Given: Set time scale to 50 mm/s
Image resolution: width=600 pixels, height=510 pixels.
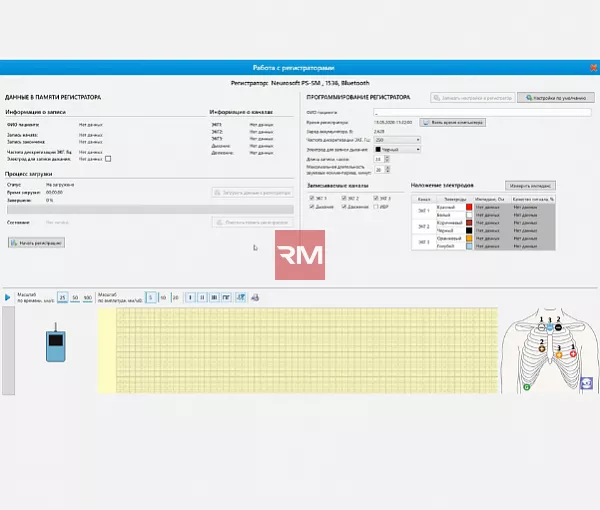Looking at the screenshot, I should pyautogui.click(x=75, y=297).
